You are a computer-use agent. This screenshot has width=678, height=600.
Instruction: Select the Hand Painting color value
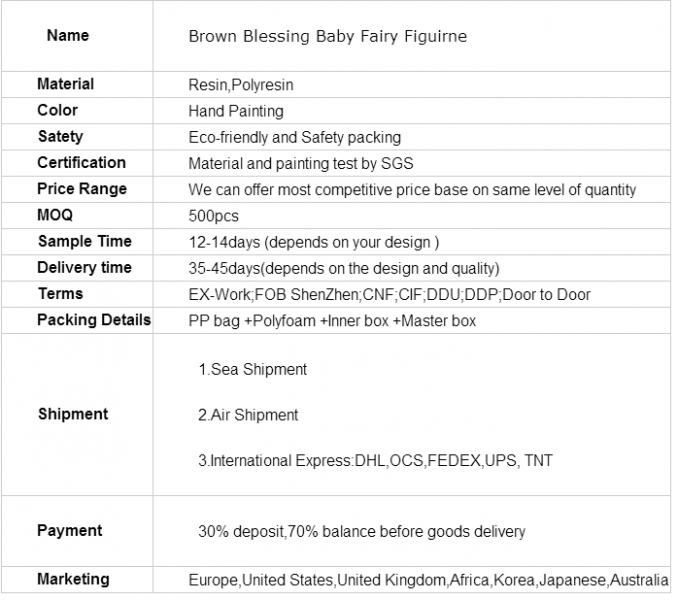236,111
